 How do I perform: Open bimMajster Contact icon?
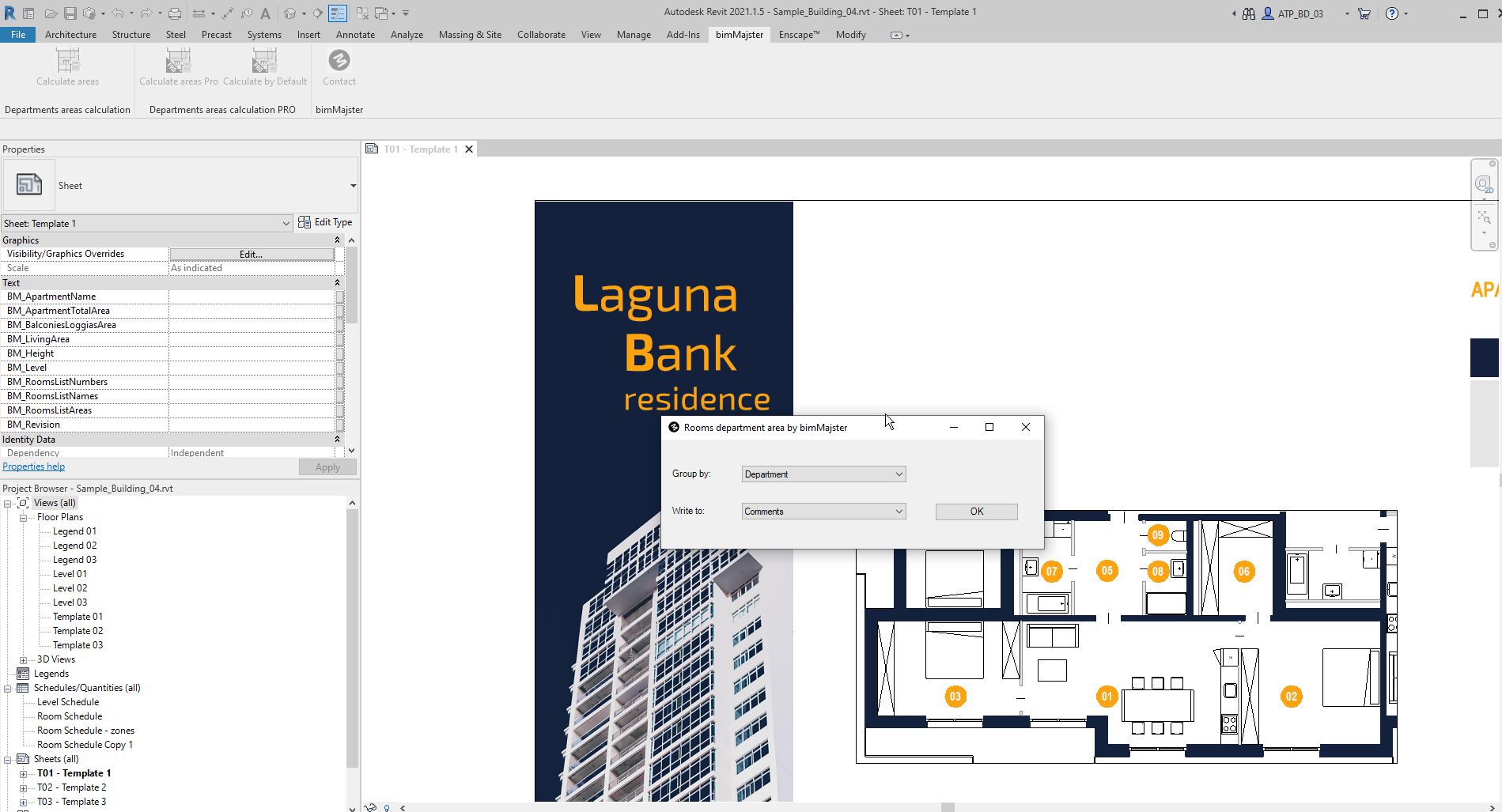tap(339, 61)
